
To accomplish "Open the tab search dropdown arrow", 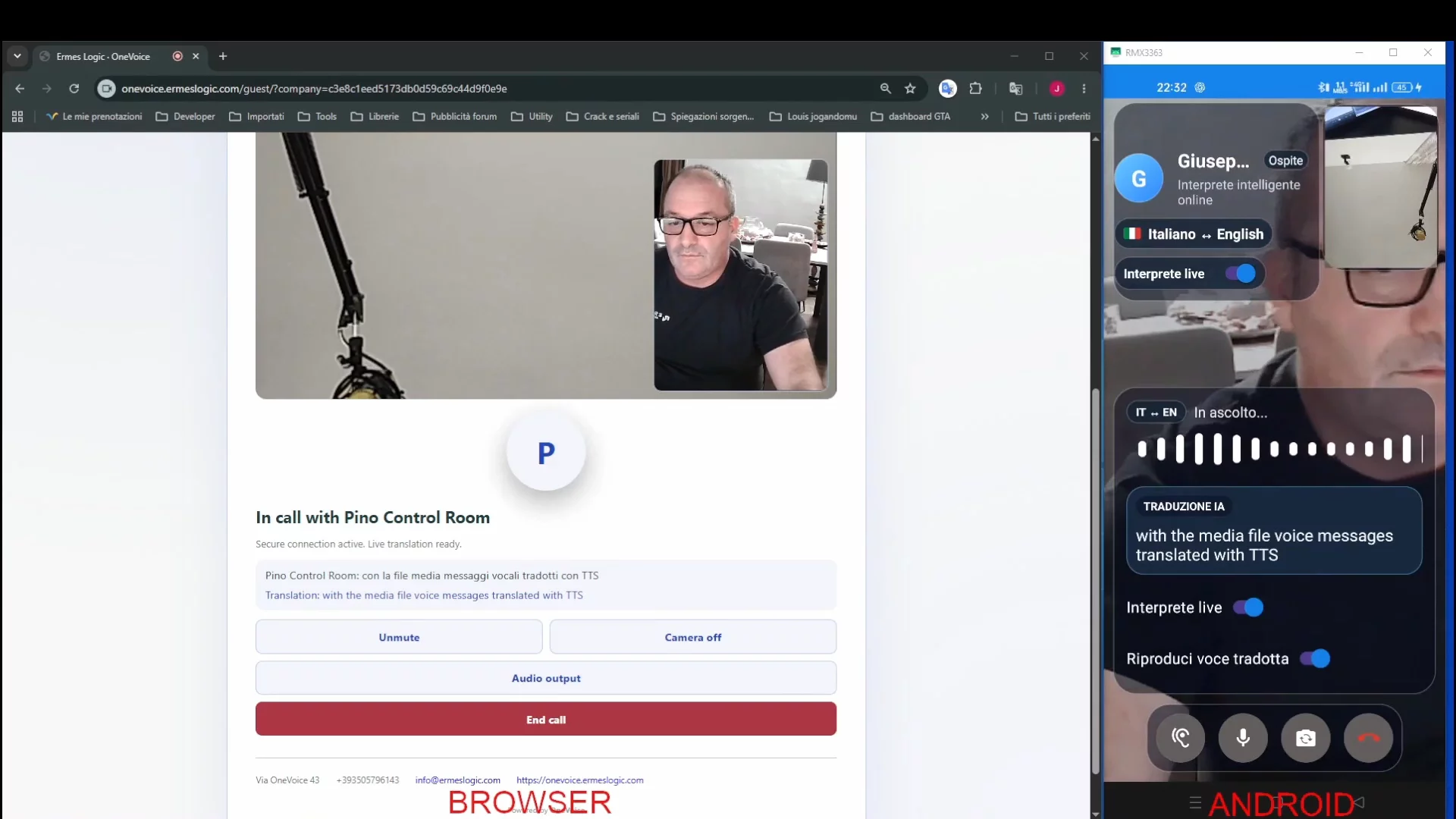I will [x=17, y=56].
